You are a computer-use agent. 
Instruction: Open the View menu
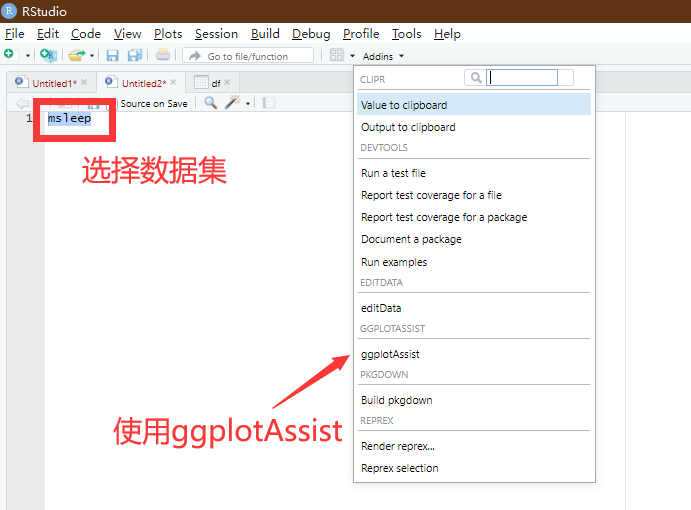tap(127, 34)
